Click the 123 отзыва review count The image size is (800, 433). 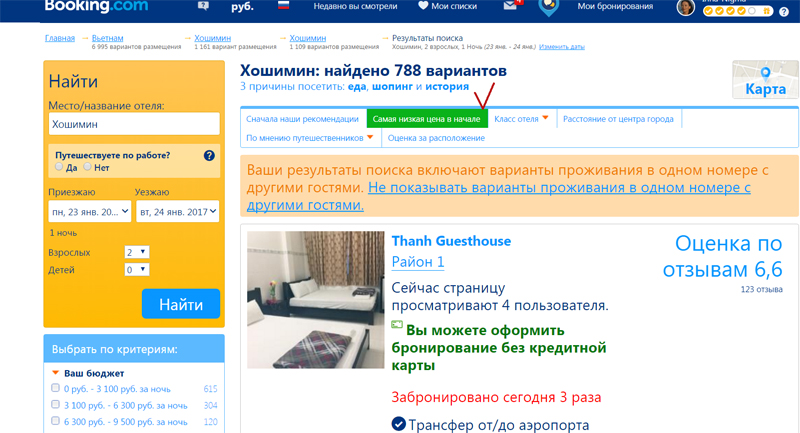point(761,289)
